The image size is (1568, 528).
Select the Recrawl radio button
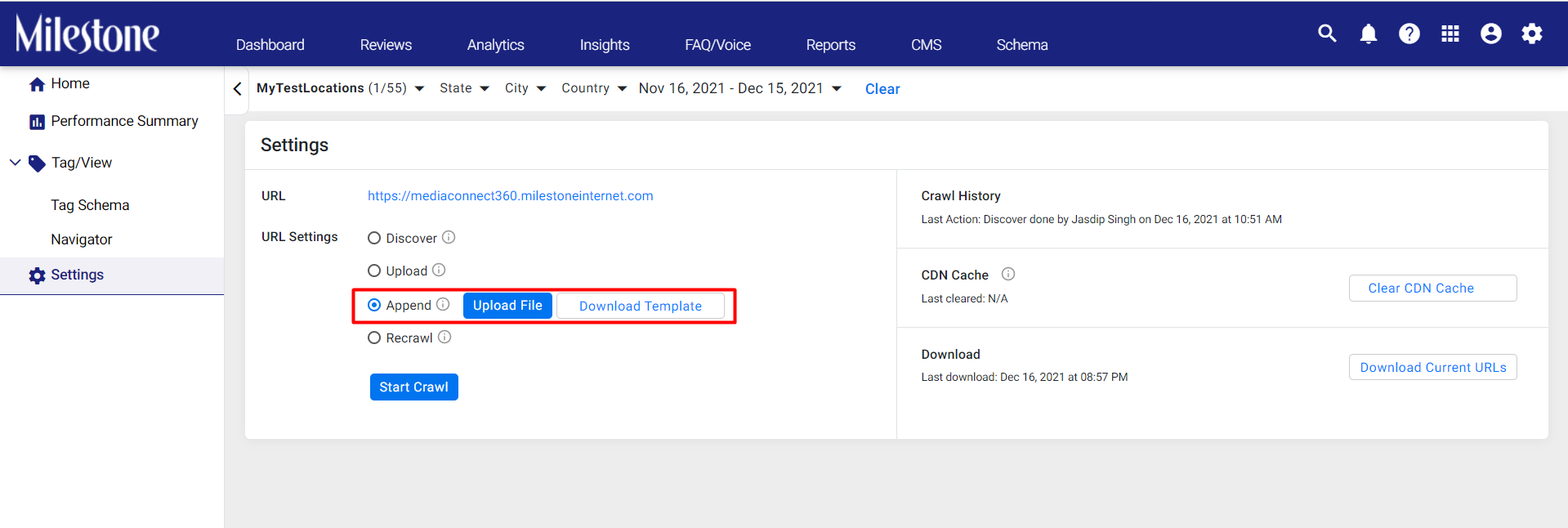pos(374,338)
